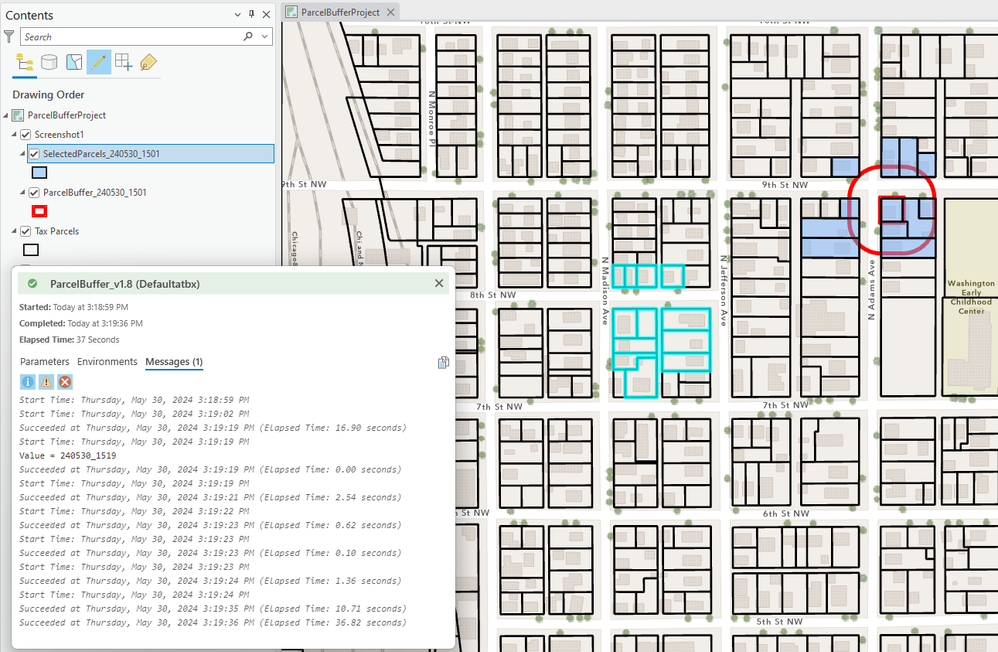Viewport: 998px width, 652px height.
Task: Switch to the Parameters tab
Action: (x=44, y=361)
